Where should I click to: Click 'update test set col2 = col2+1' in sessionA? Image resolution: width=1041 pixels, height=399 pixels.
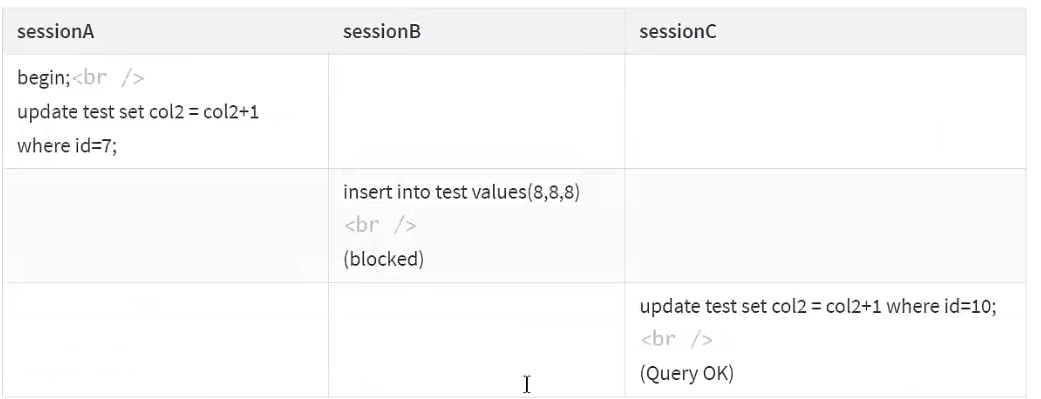click(x=138, y=112)
